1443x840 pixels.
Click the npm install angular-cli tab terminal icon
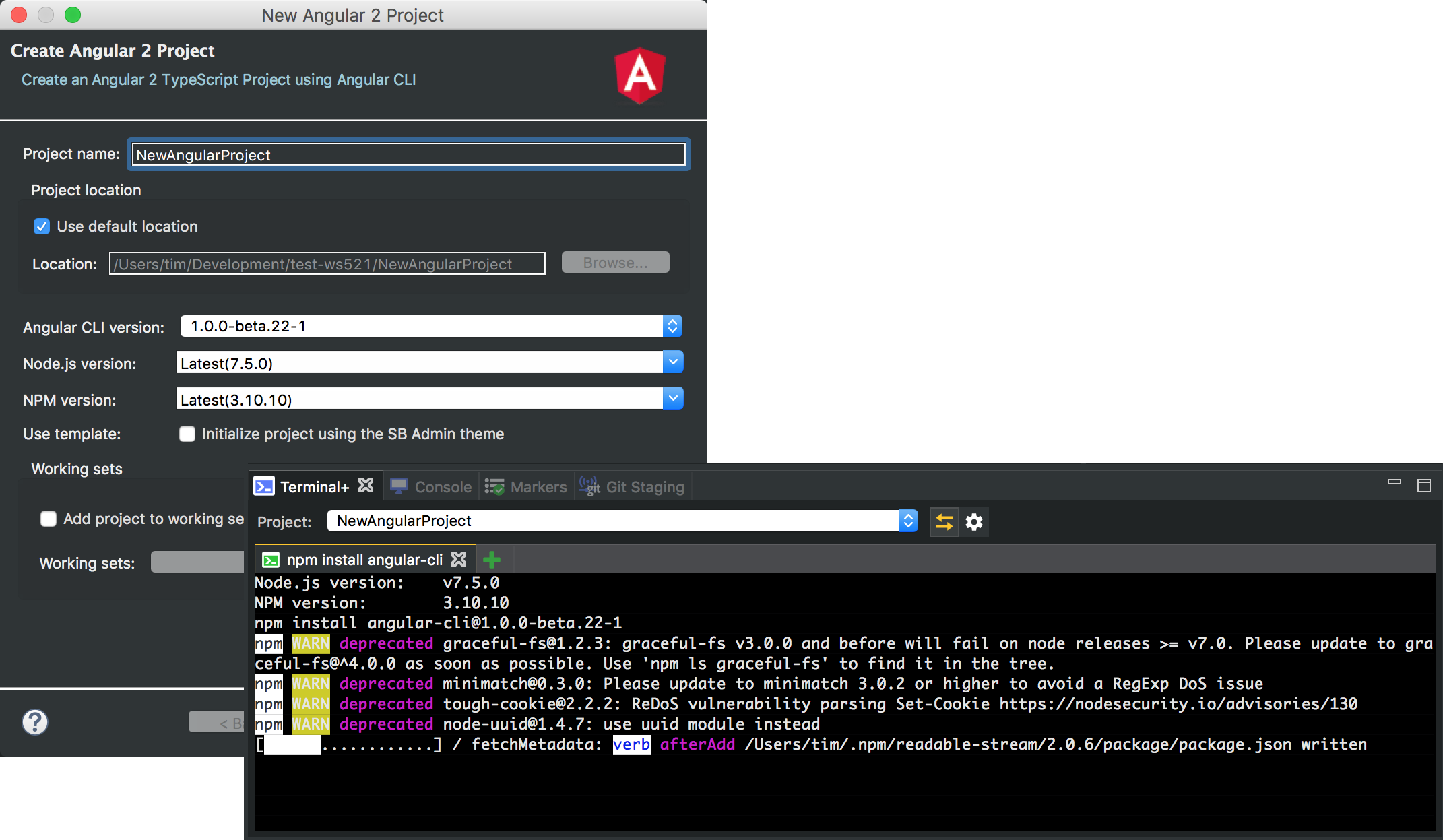[271, 560]
